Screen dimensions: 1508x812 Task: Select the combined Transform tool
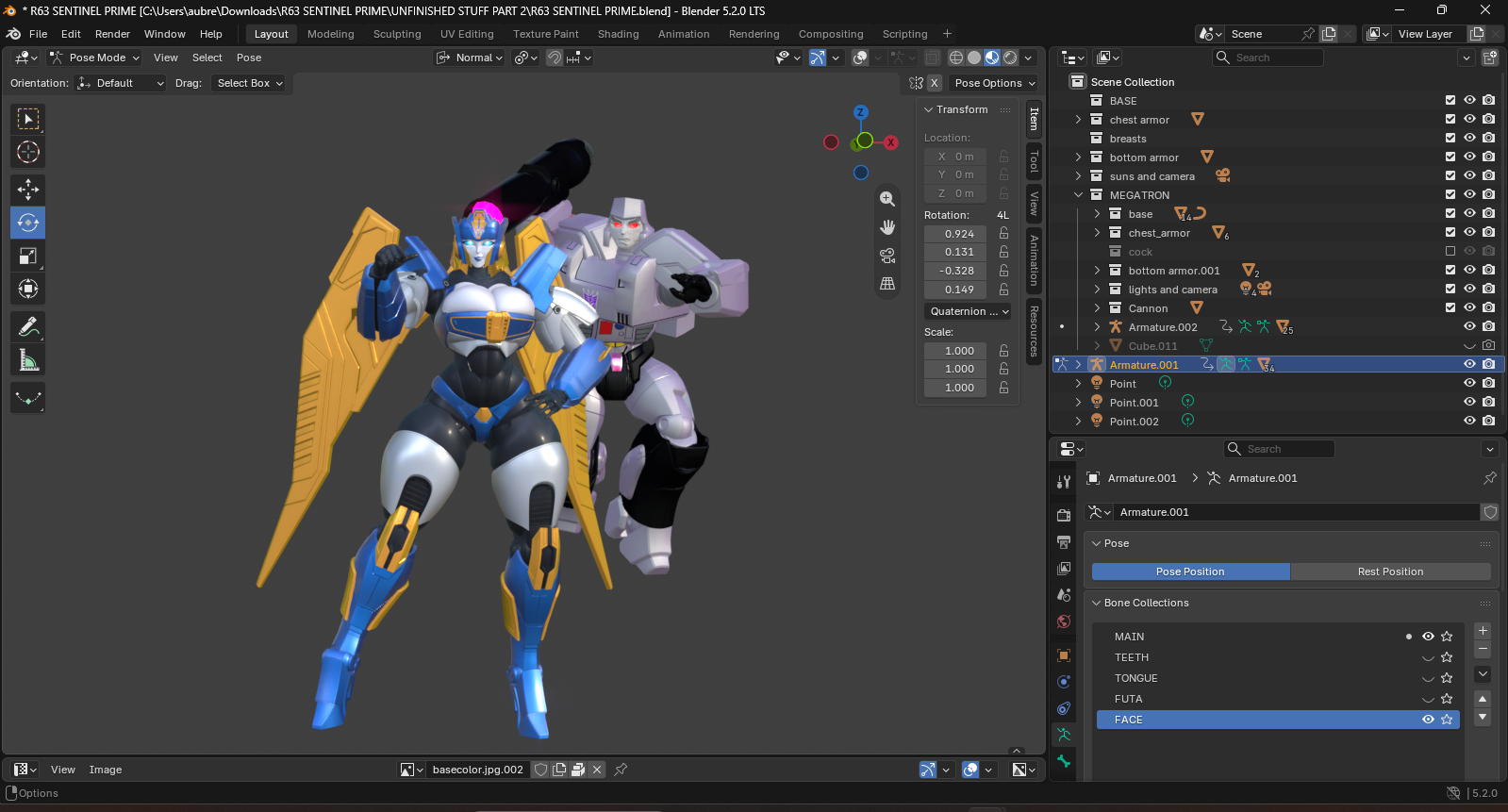point(28,289)
